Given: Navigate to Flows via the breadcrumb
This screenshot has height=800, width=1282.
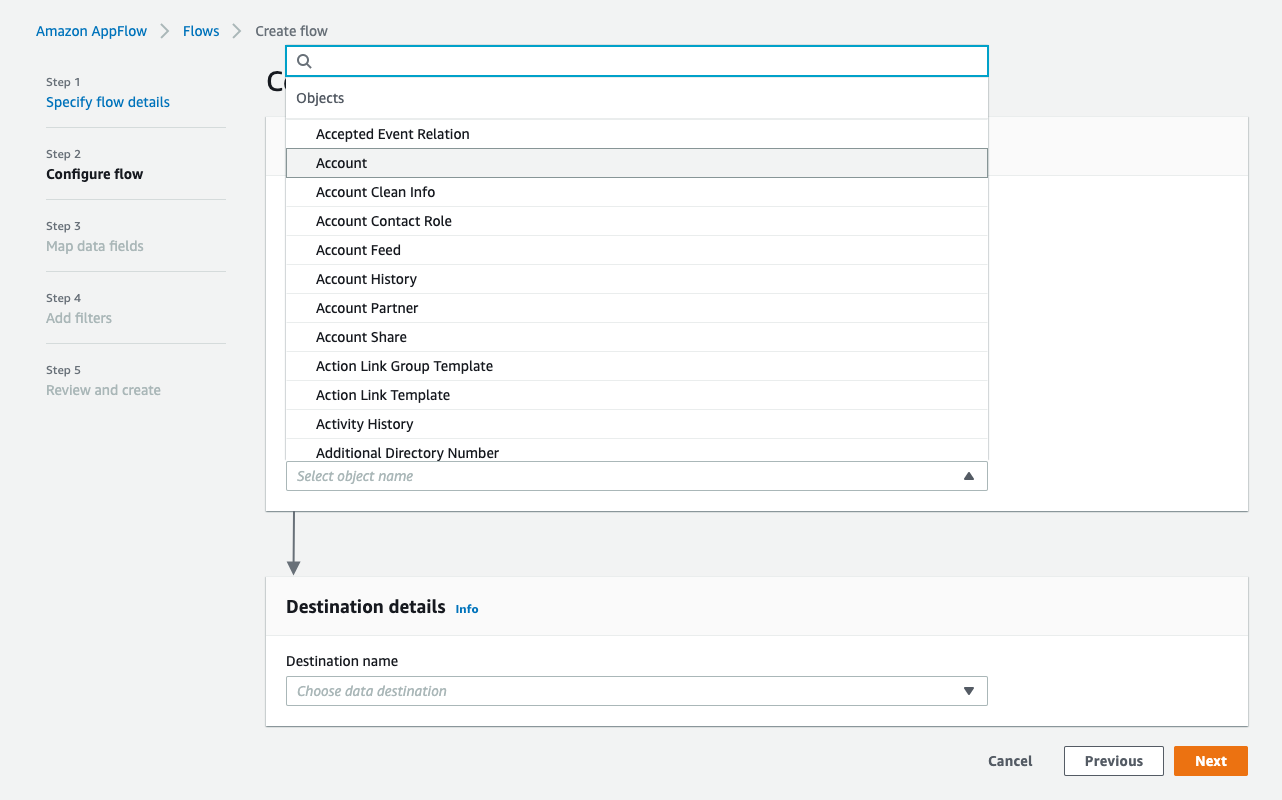Looking at the screenshot, I should click(201, 31).
